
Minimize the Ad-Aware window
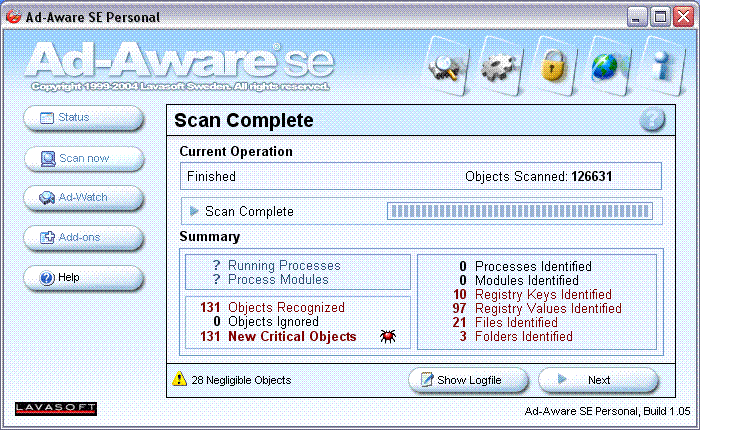[x=637, y=17]
